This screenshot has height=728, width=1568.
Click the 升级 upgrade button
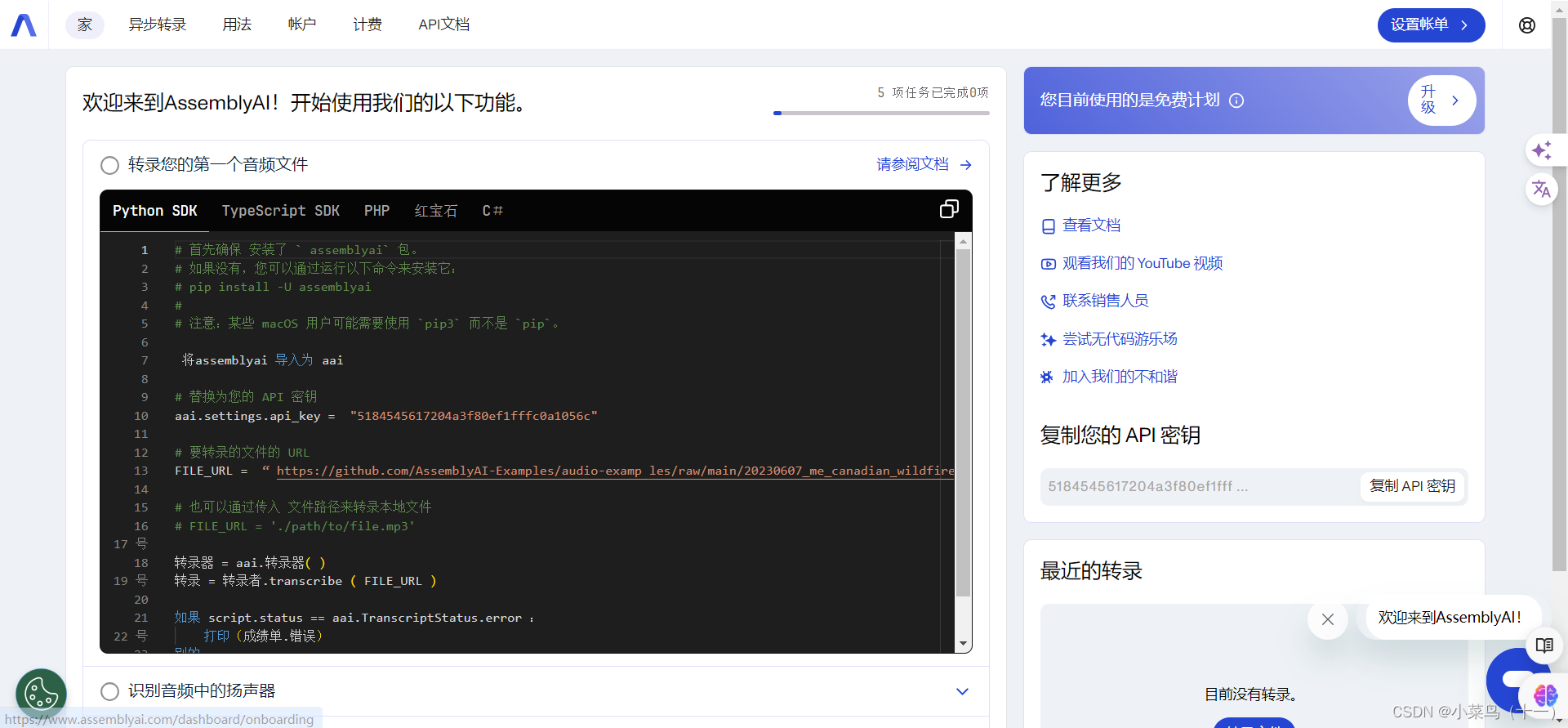(x=1441, y=100)
